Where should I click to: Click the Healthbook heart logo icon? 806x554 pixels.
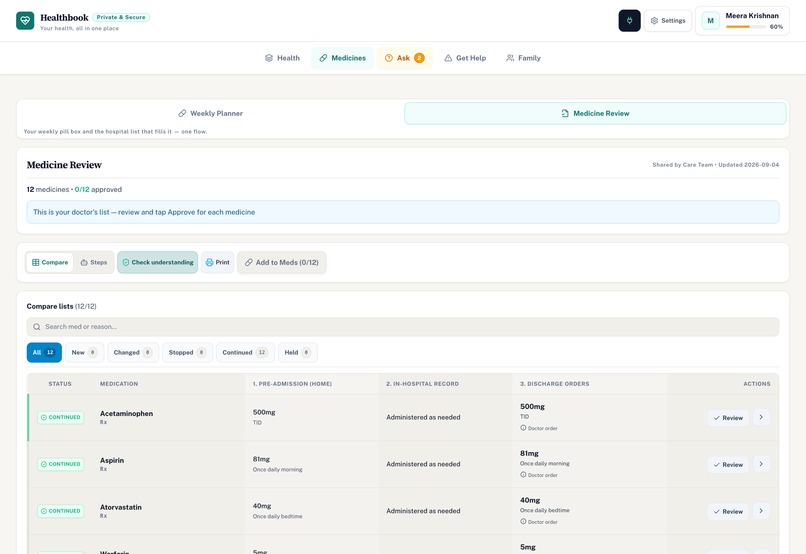click(25, 21)
